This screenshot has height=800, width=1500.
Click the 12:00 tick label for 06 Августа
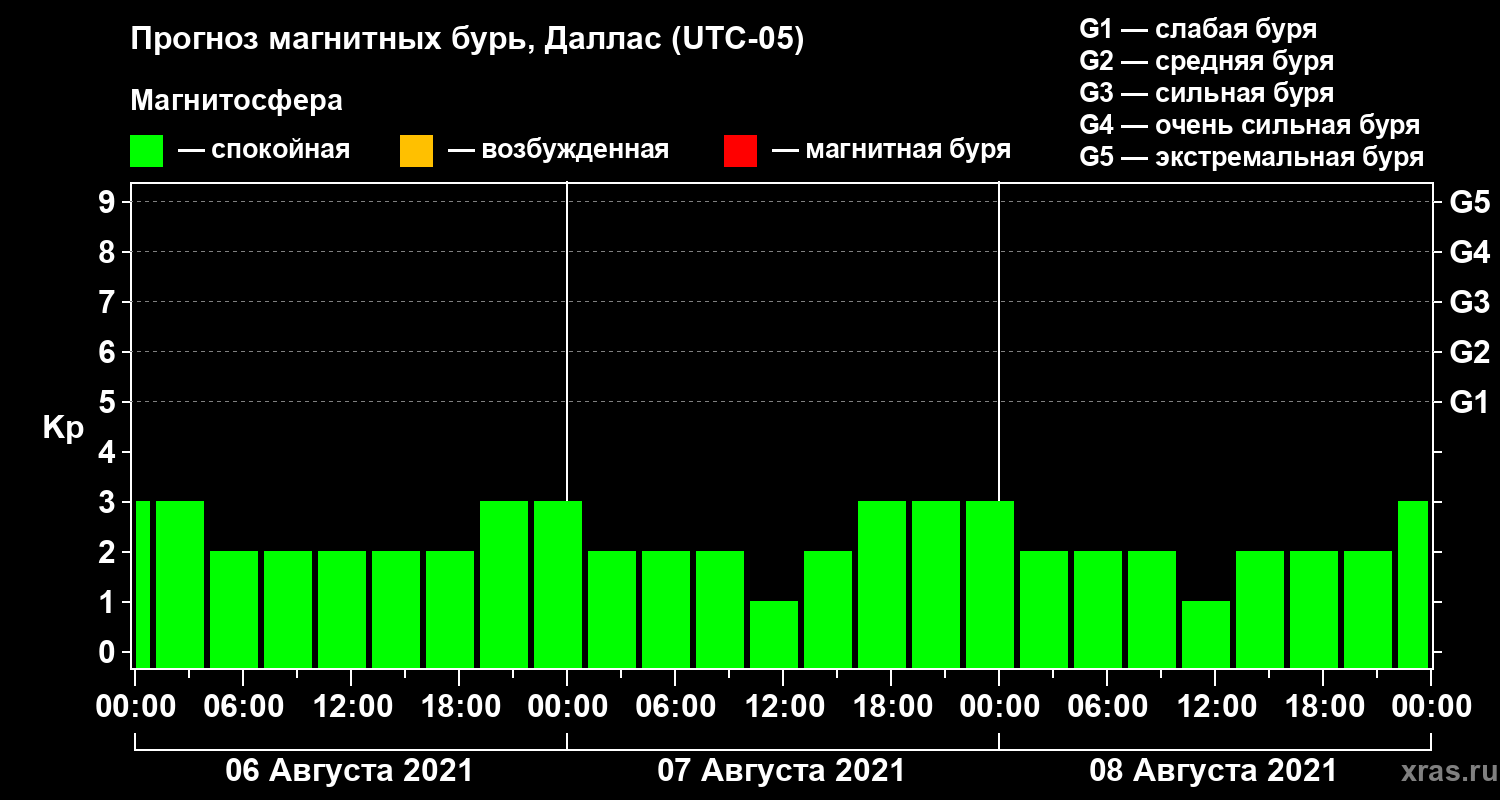[x=351, y=706]
